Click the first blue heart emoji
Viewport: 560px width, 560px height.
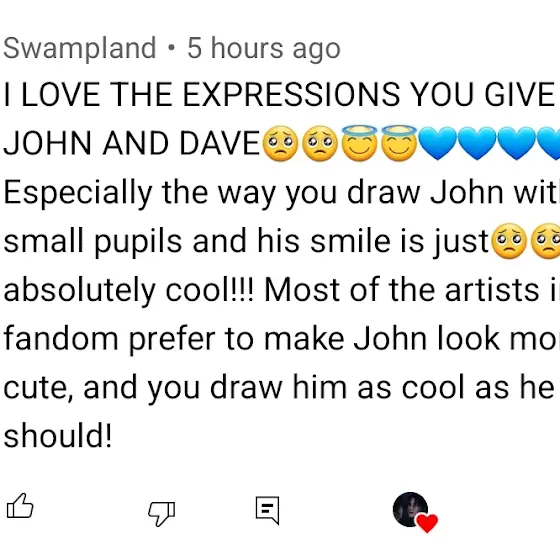click(x=438, y=144)
